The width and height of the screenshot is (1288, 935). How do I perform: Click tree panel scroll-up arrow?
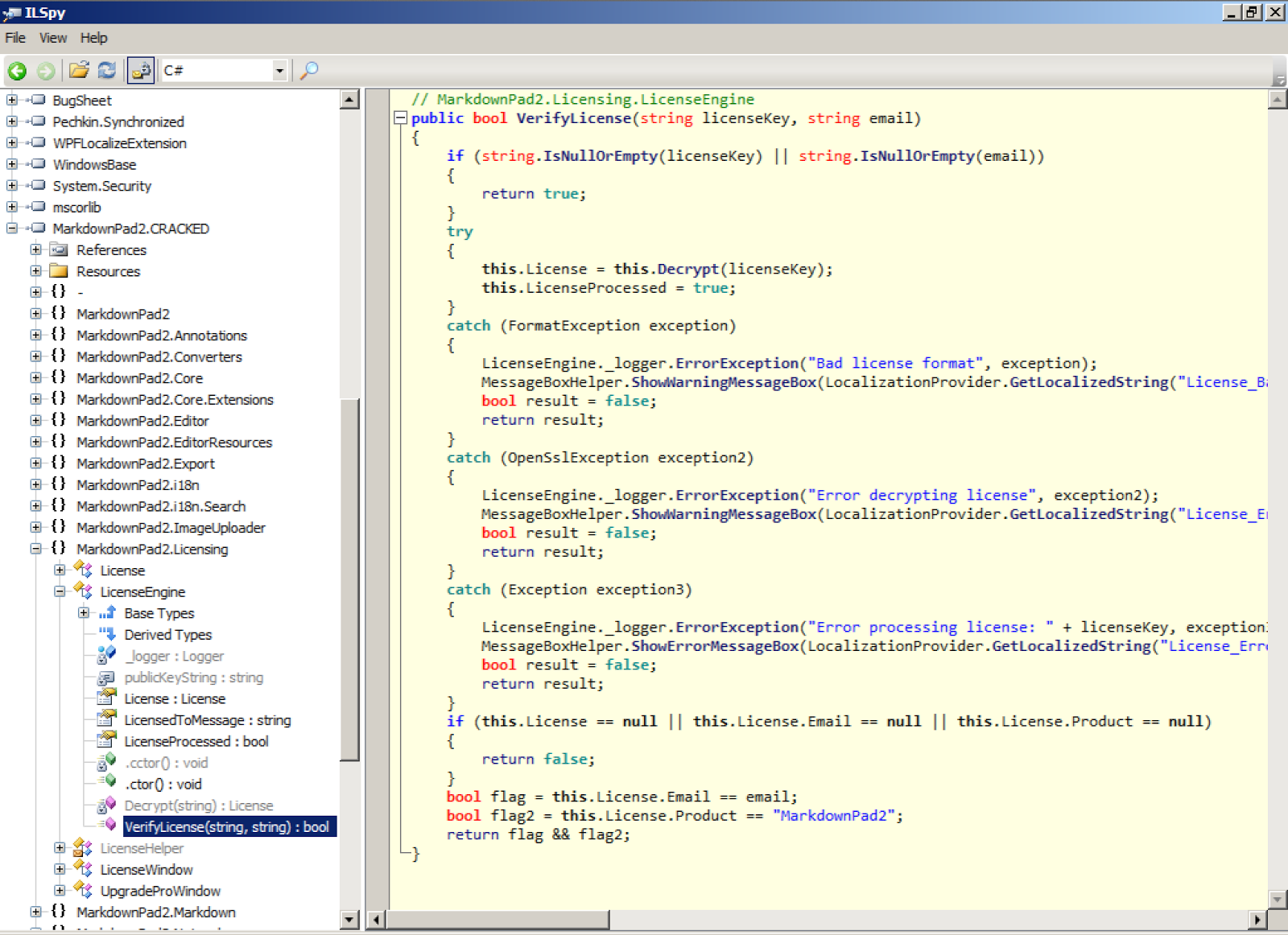(x=349, y=100)
